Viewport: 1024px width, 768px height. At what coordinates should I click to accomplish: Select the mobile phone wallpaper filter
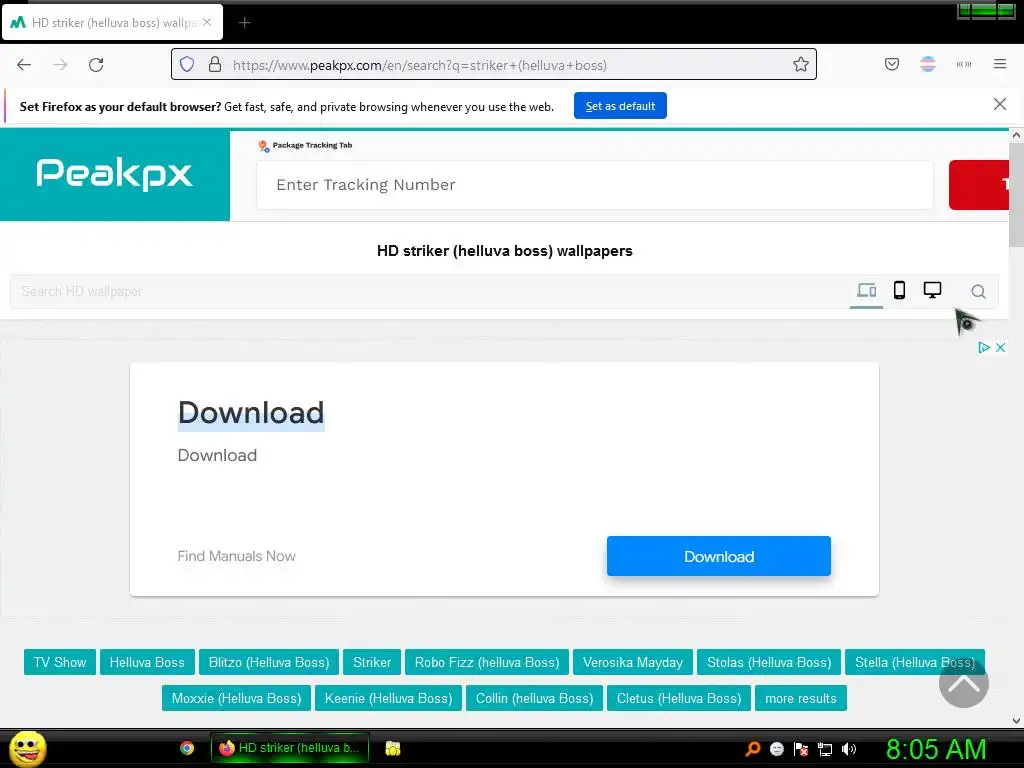click(899, 291)
